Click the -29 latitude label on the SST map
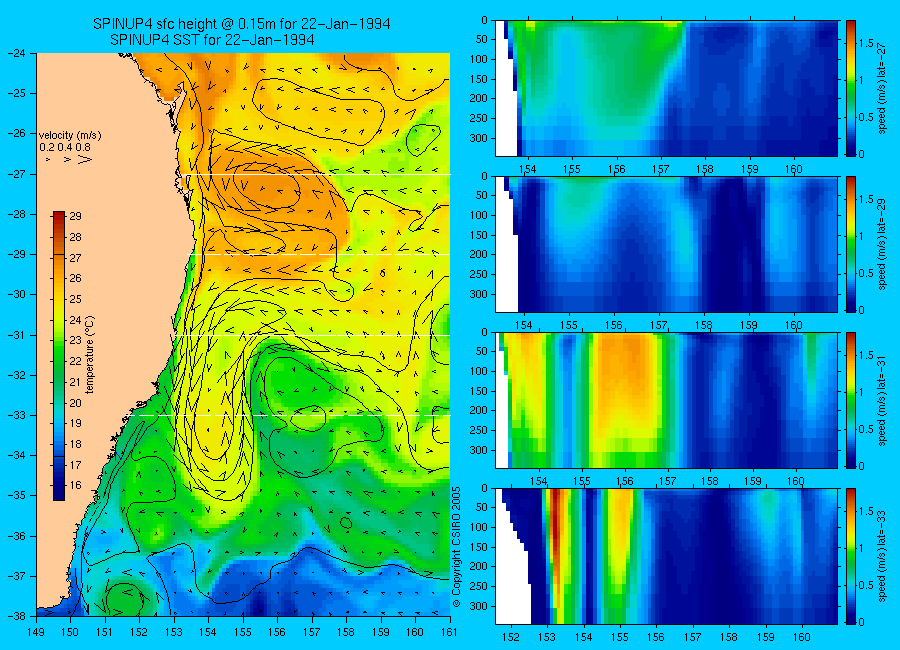 tap(15, 254)
